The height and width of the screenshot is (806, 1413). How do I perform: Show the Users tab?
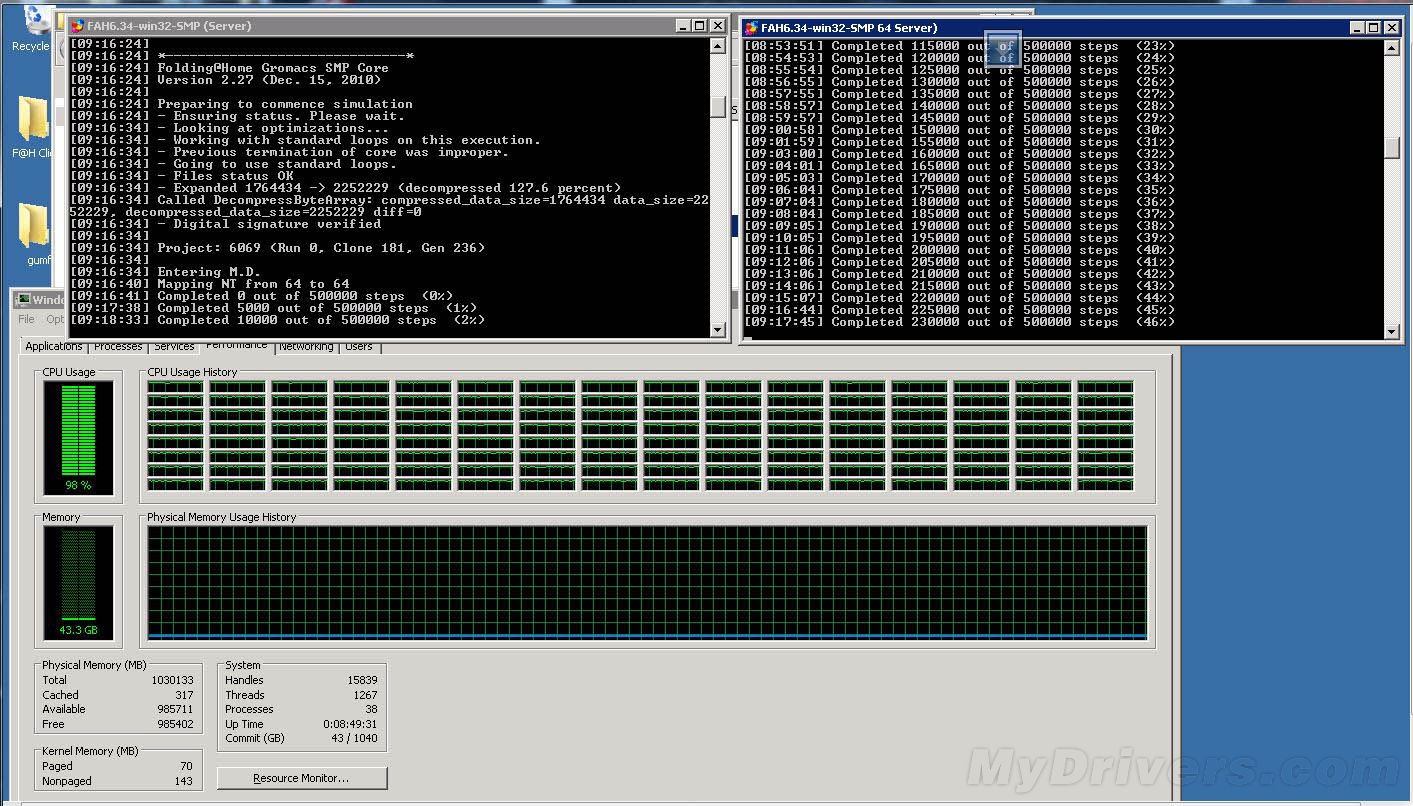(x=358, y=347)
